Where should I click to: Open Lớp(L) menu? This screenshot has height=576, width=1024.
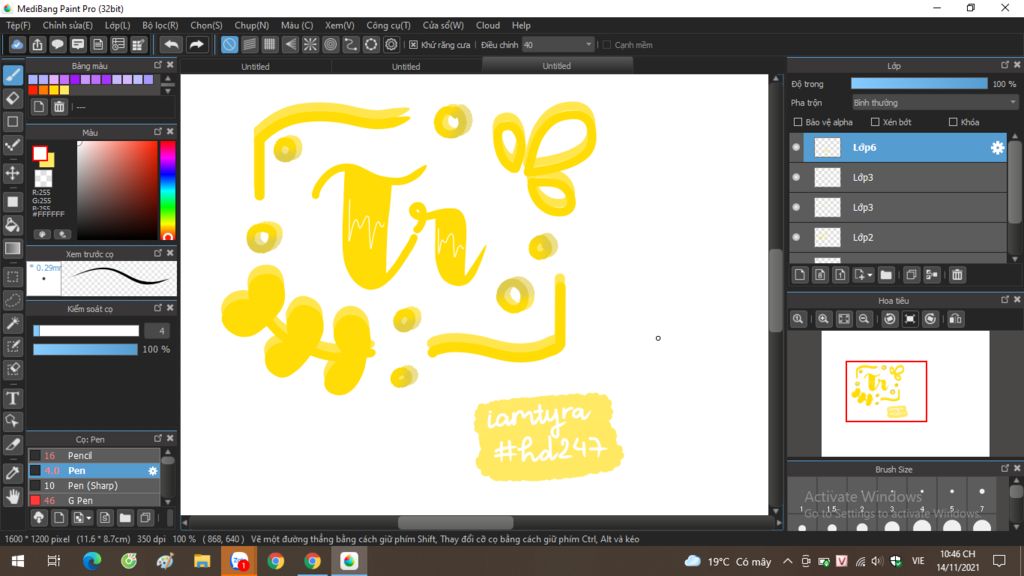118,25
